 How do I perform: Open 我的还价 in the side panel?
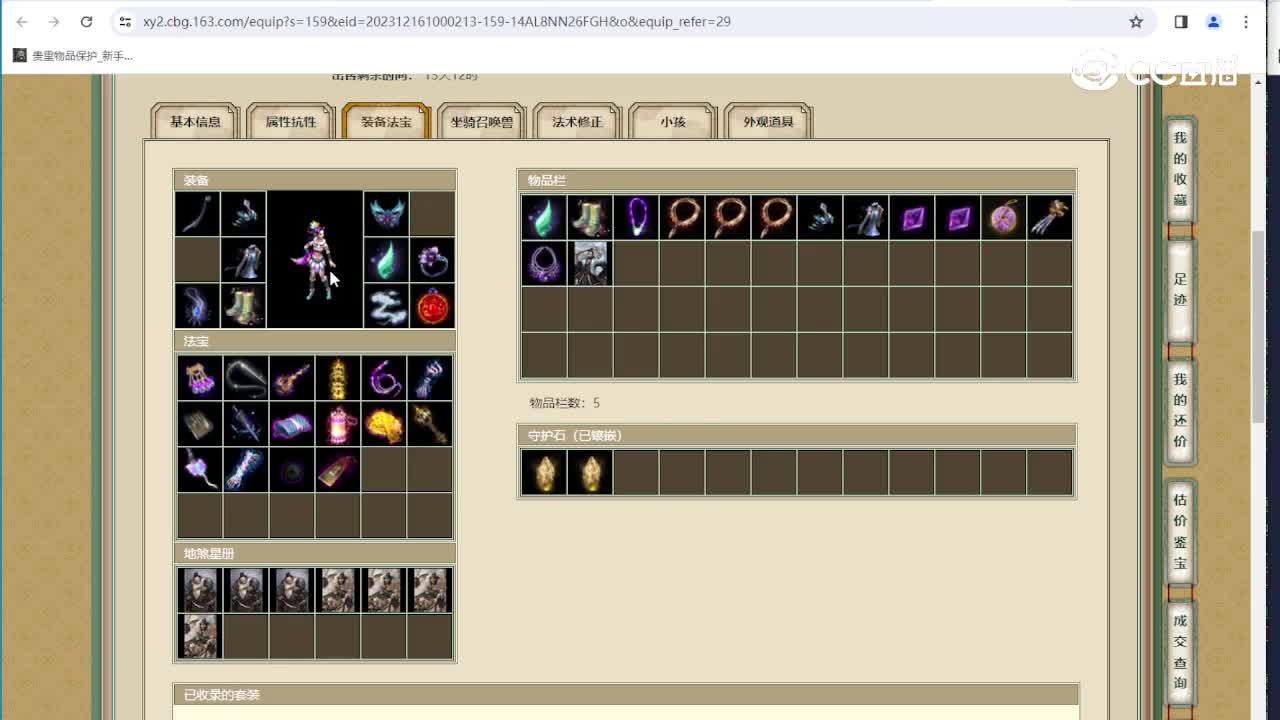click(1180, 411)
